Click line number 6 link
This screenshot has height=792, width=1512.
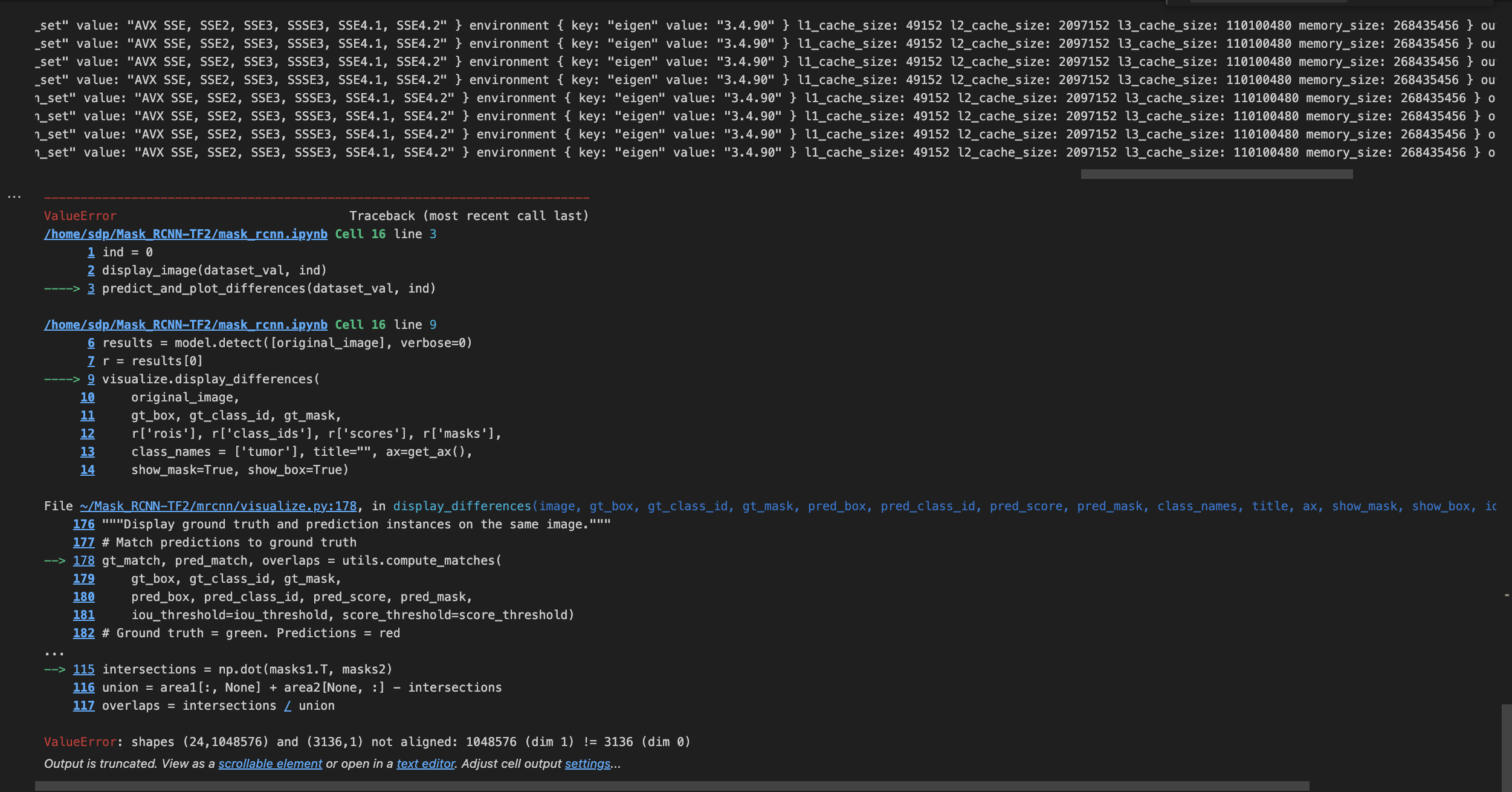91,343
